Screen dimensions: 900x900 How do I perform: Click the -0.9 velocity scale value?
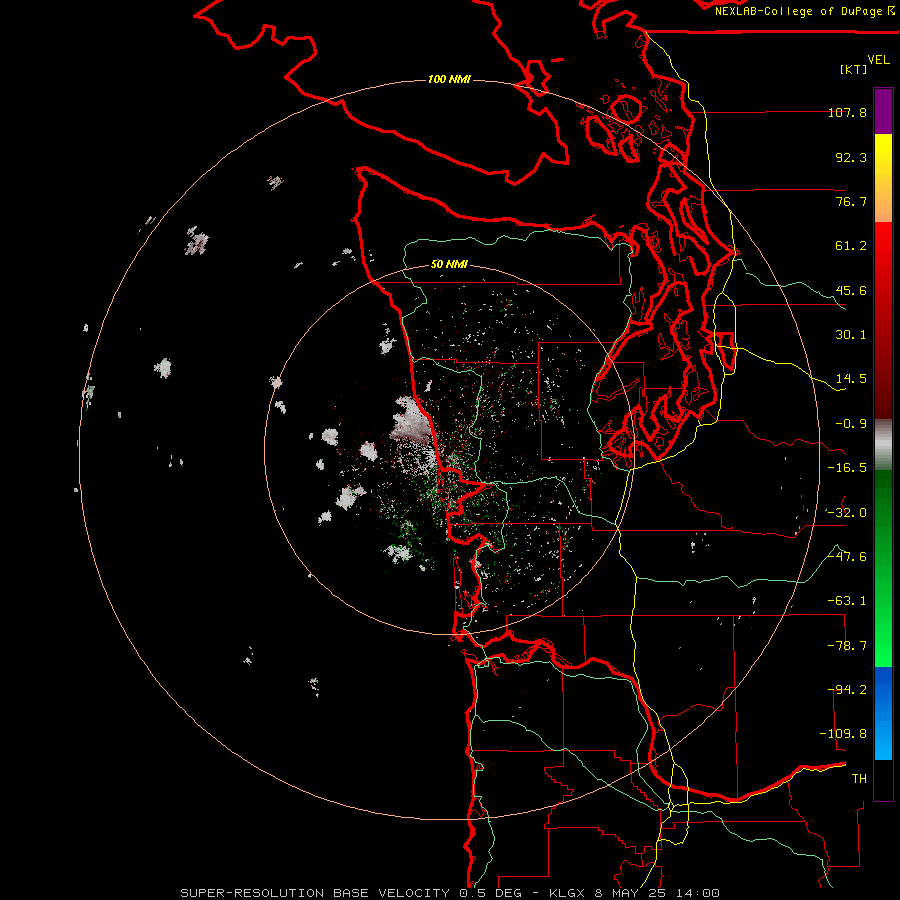pyautogui.click(x=851, y=424)
